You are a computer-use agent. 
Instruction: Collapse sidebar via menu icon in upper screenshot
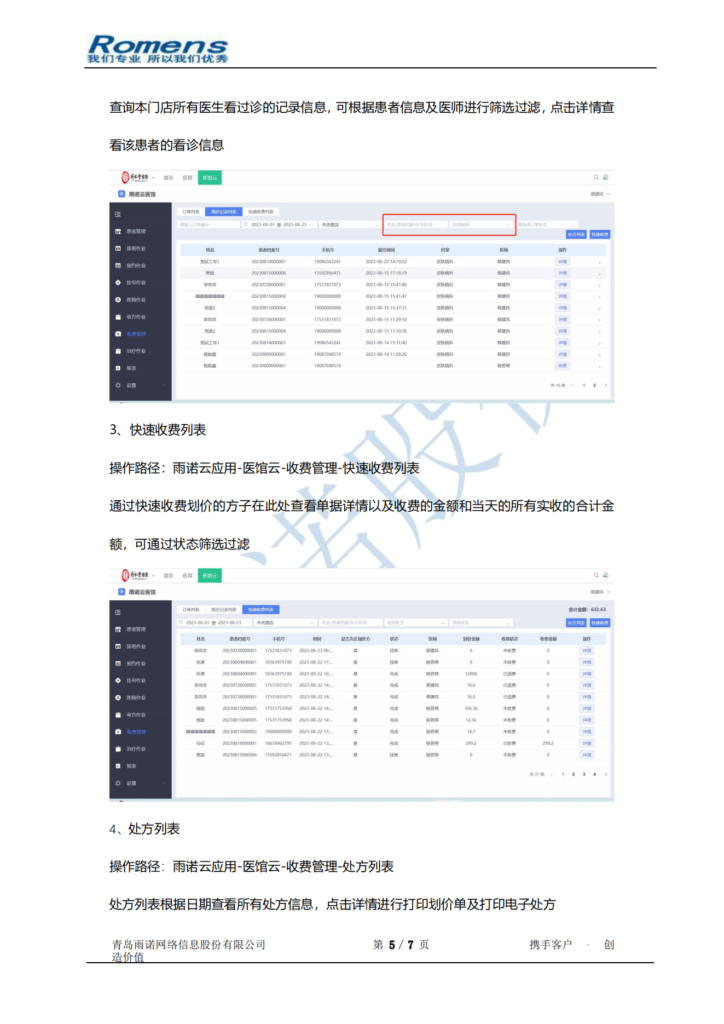[118, 214]
